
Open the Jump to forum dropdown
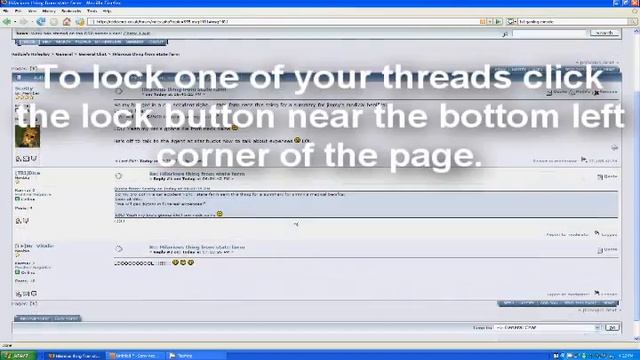547,327
